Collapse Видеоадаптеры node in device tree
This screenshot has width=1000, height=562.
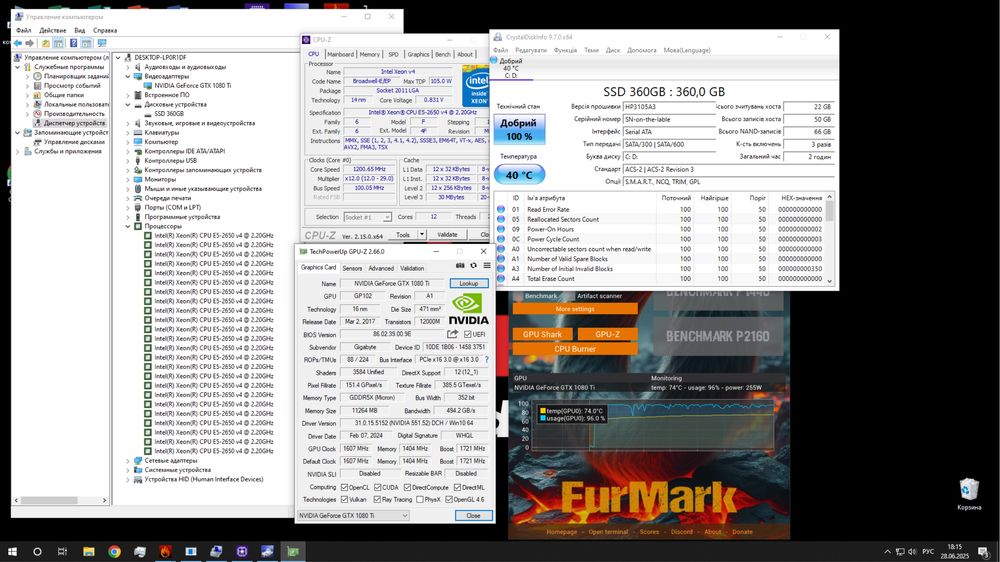128,77
